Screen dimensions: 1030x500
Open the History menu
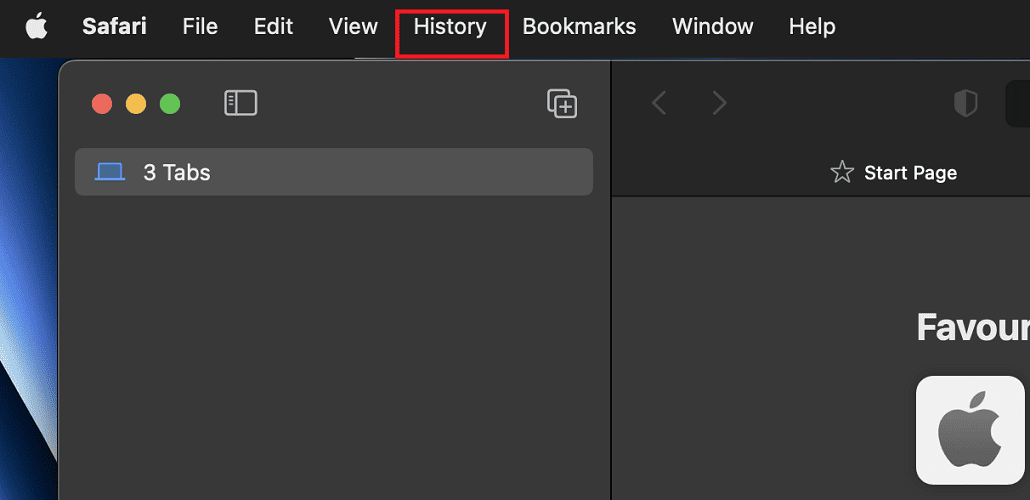(x=450, y=27)
